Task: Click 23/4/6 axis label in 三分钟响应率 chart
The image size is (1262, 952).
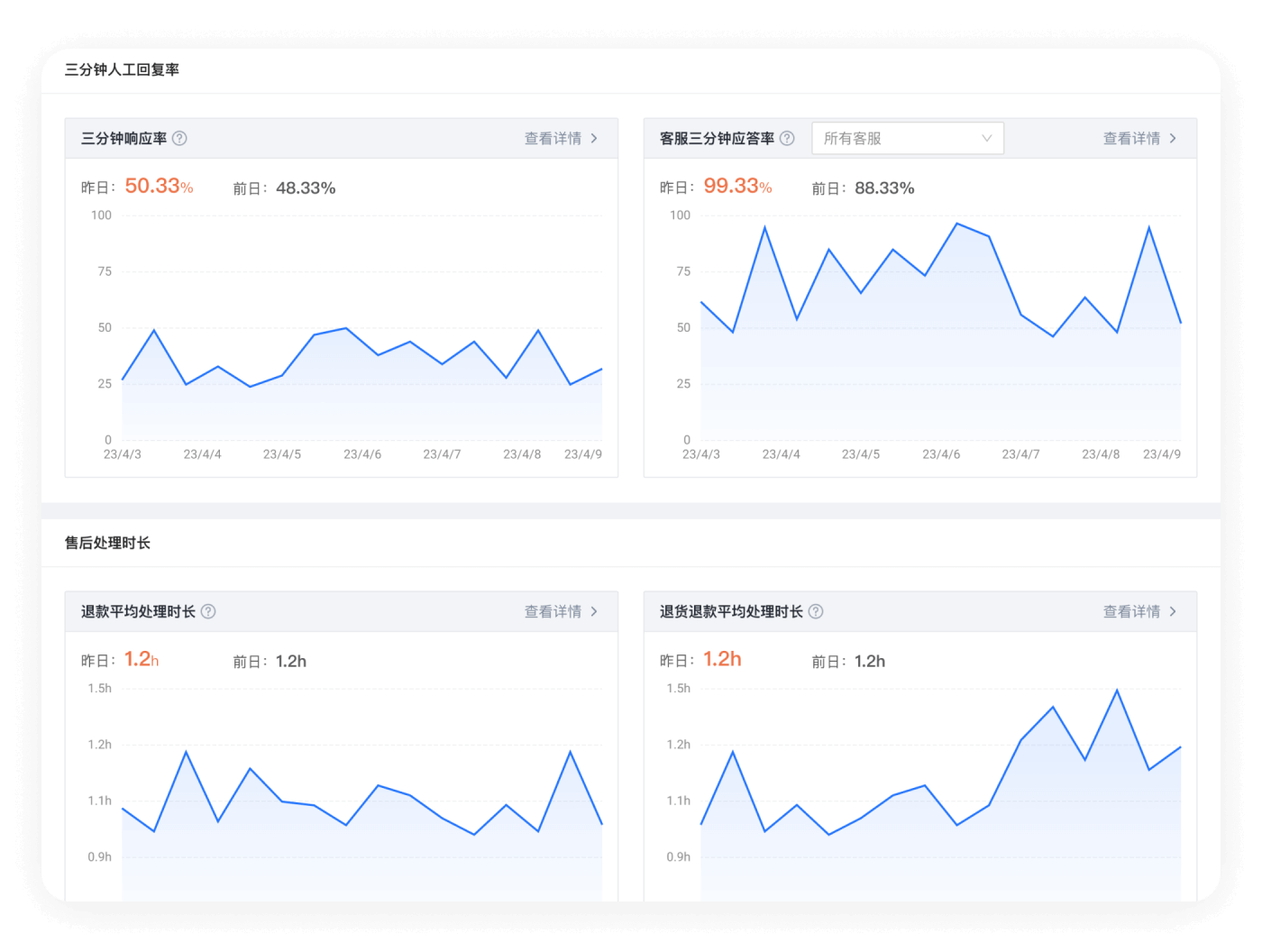Action: tap(362, 454)
